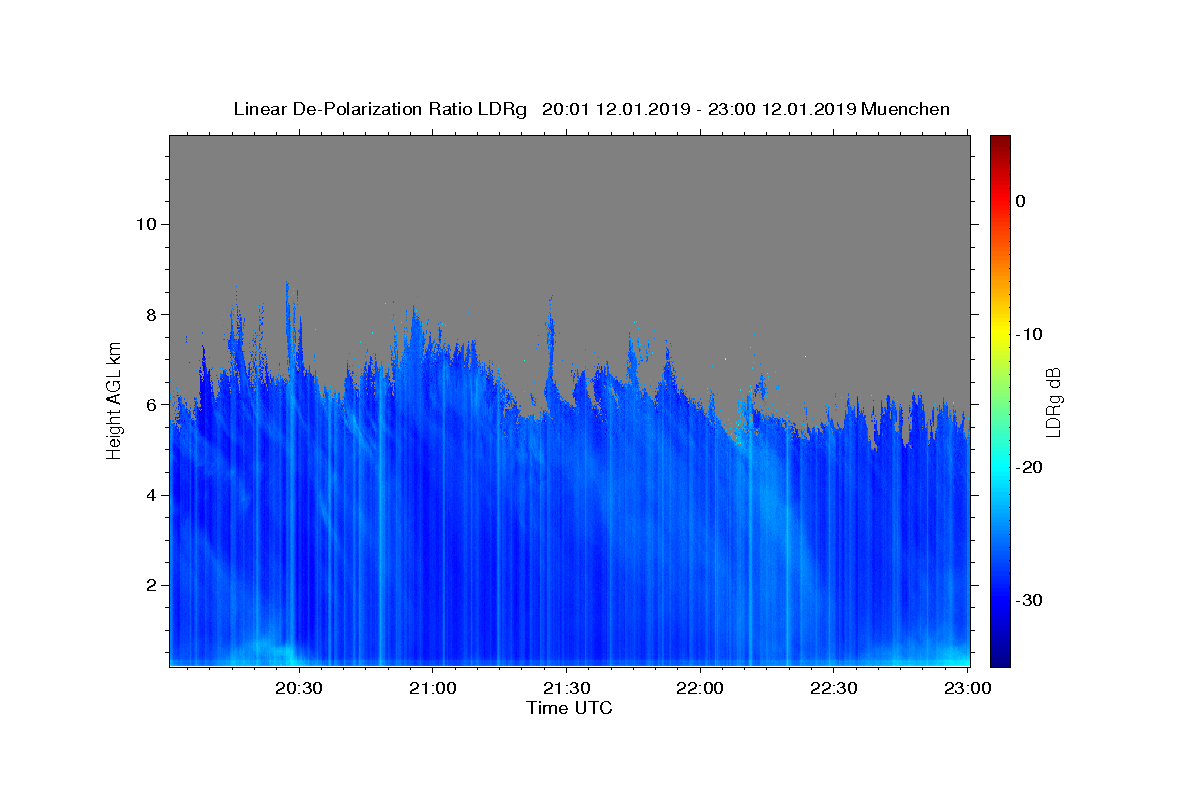The height and width of the screenshot is (800, 1200).
Task: Click the "Time UTC" axis label
Action: click(569, 709)
